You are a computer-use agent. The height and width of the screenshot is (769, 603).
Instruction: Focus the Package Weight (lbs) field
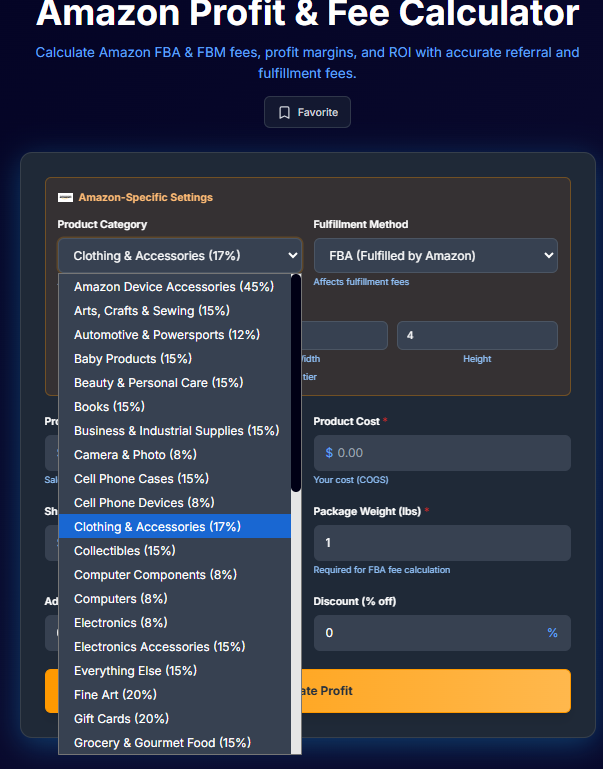pyautogui.click(x=442, y=543)
